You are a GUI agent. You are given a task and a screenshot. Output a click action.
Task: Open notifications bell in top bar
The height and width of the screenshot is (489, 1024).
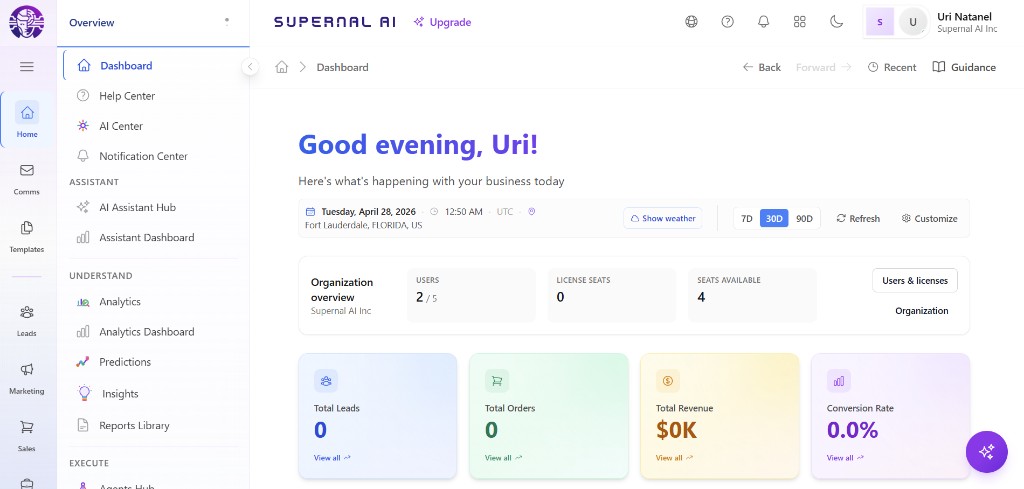coord(763,22)
